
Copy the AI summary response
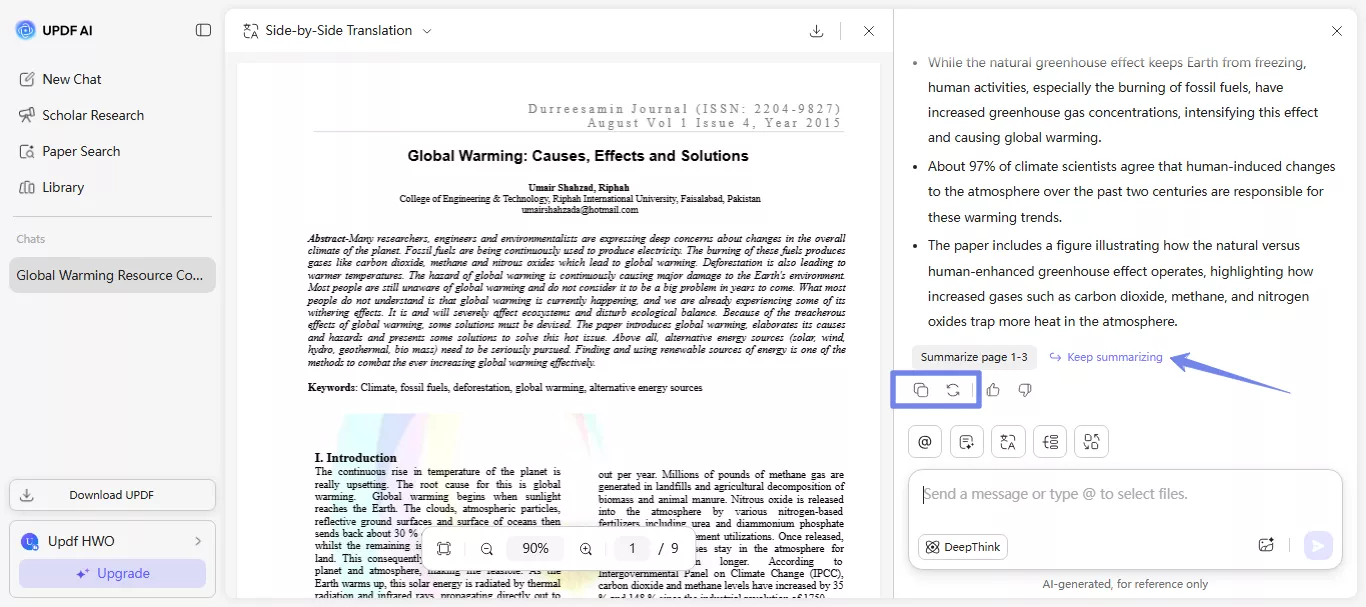(x=921, y=389)
